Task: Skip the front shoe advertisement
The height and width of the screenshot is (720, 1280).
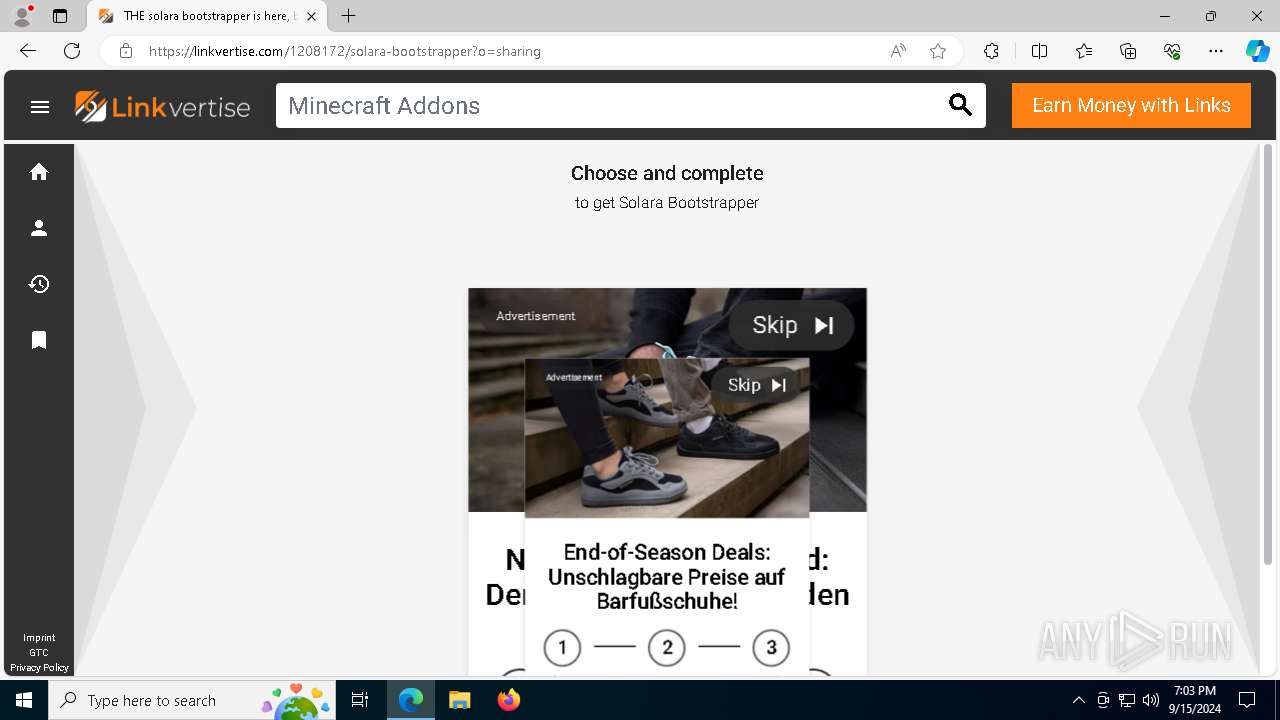Action: pyautogui.click(x=756, y=385)
